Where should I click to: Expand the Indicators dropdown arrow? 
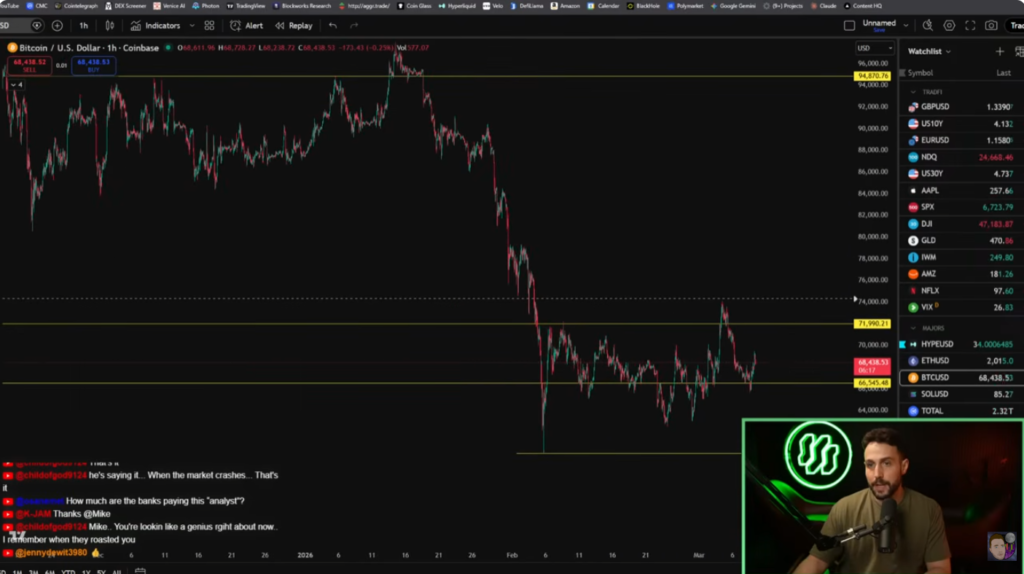point(190,25)
